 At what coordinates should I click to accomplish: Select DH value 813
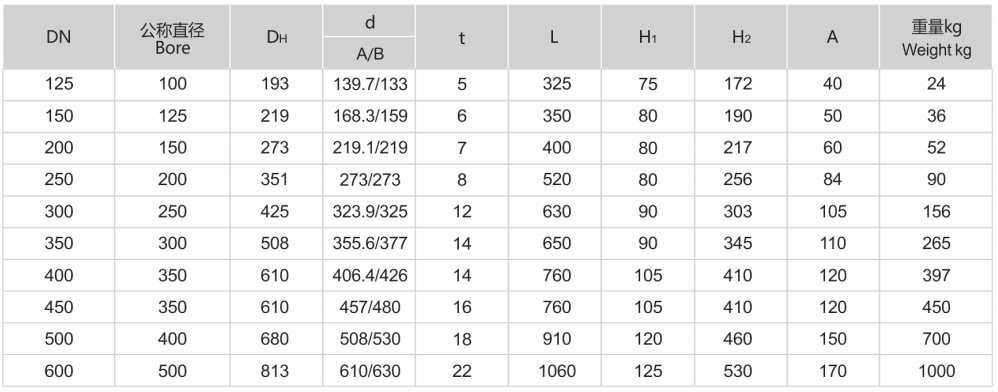click(x=276, y=371)
